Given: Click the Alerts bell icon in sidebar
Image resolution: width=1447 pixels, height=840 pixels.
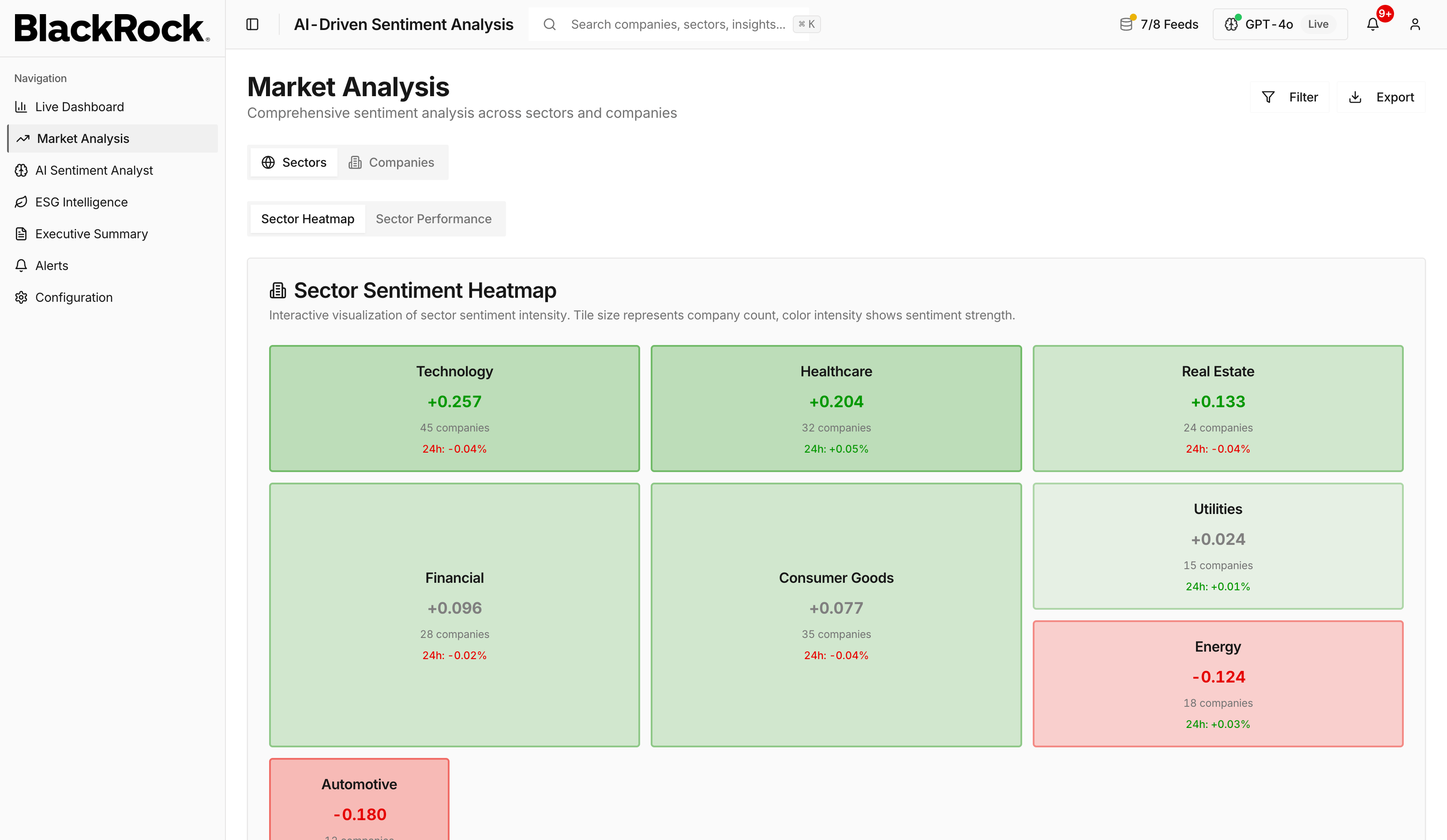Looking at the screenshot, I should 21,265.
